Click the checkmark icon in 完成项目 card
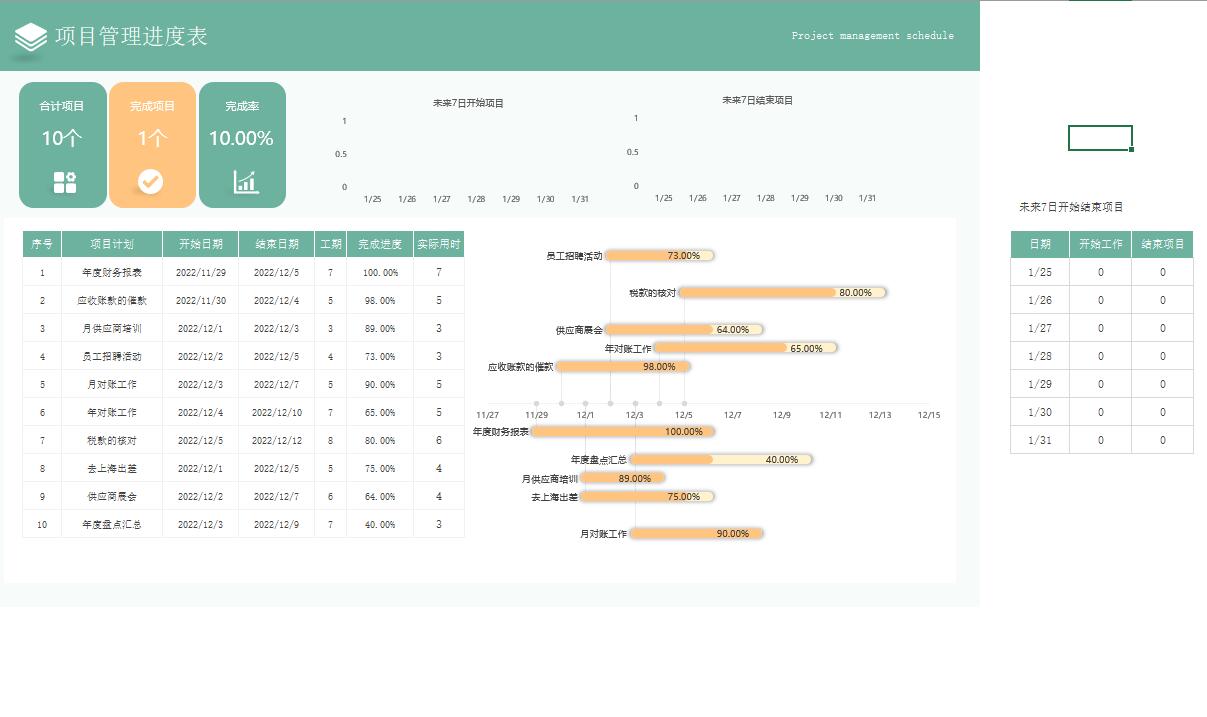The image size is (1207, 717). (x=151, y=182)
